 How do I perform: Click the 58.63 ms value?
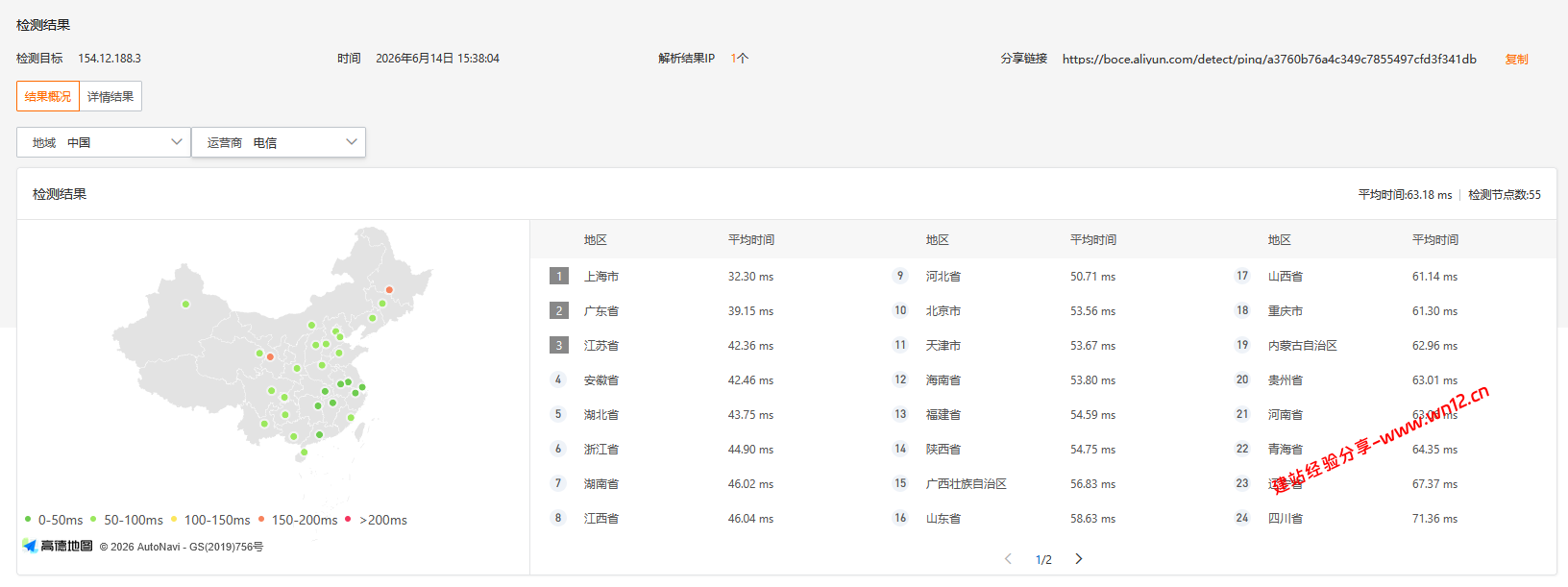(1092, 518)
